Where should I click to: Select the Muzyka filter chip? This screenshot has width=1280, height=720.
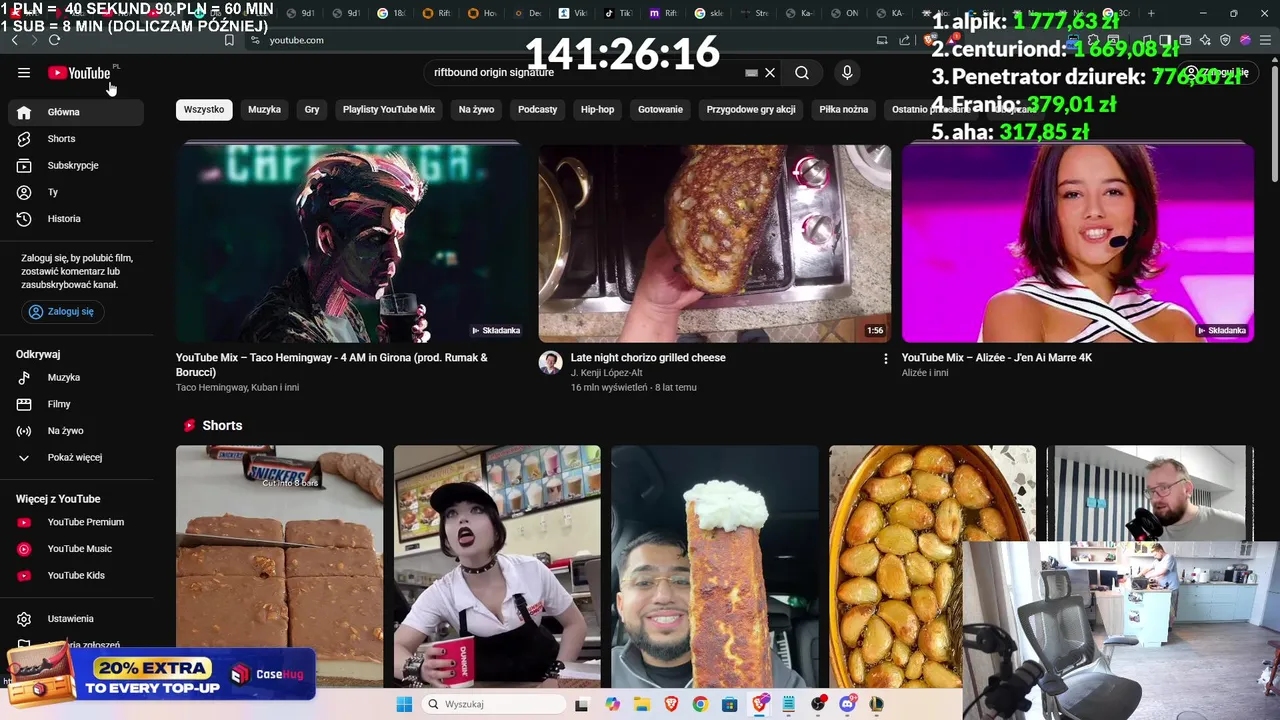(264, 109)
